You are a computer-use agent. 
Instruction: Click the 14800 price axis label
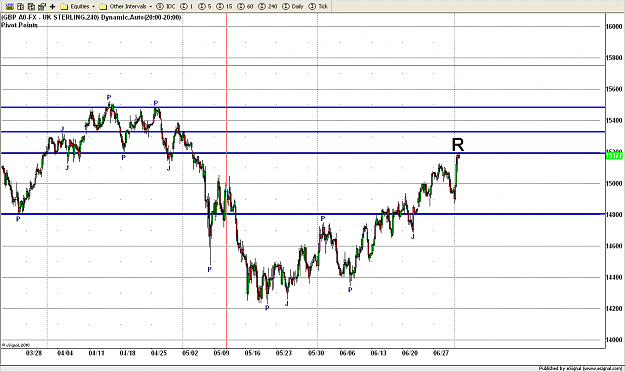pos(614,215)
